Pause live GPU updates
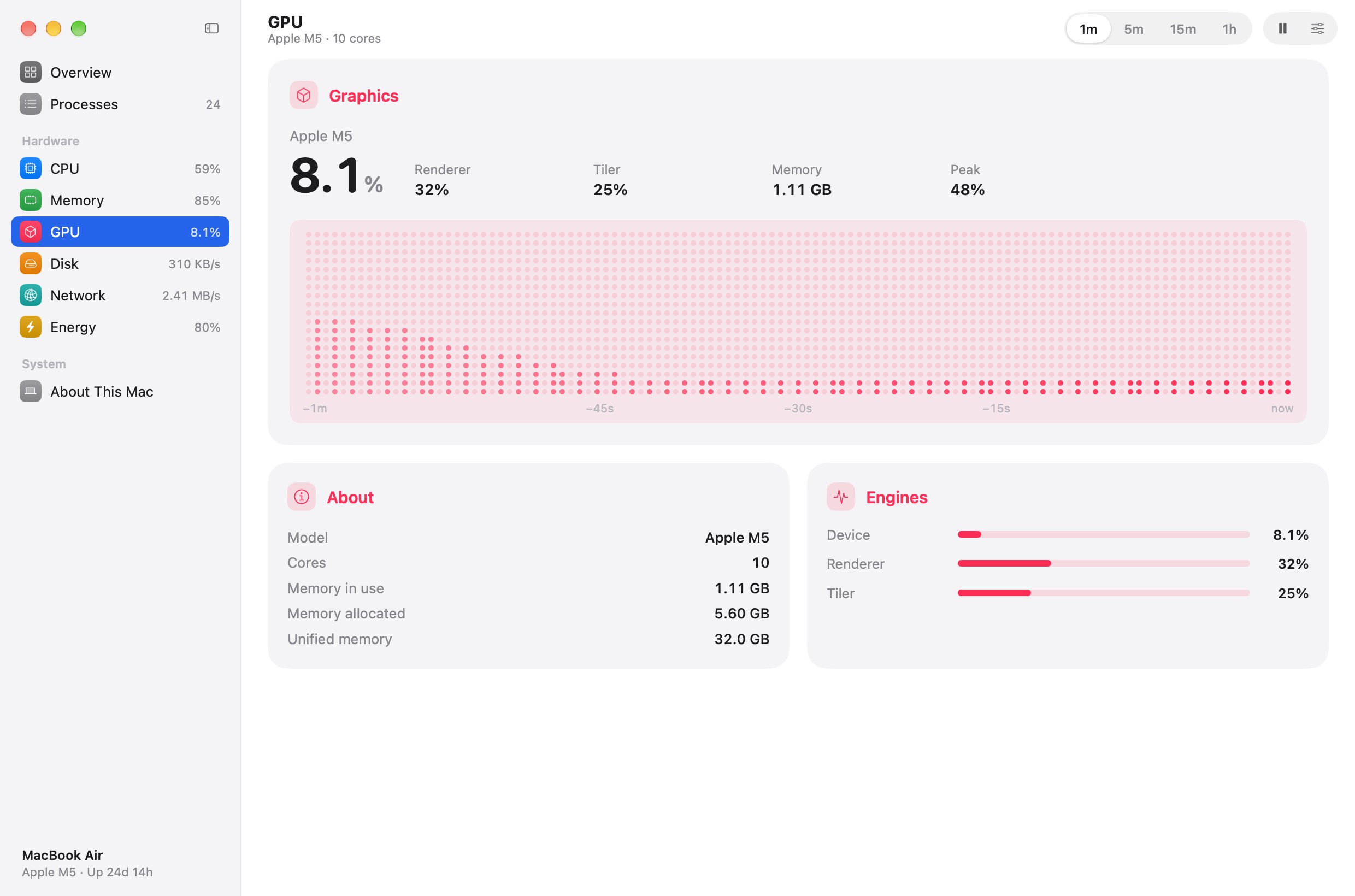This screenshot has height=896, width=1355. point(1282,28)
